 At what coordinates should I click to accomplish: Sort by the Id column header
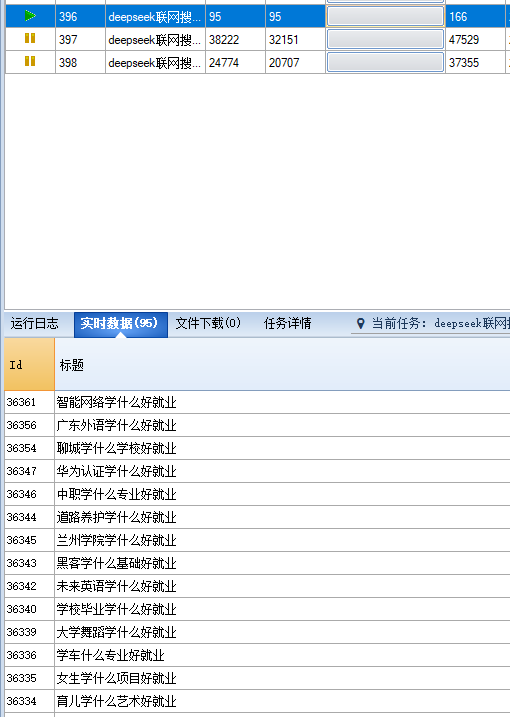pyautogui.click(x=29, y=364)
